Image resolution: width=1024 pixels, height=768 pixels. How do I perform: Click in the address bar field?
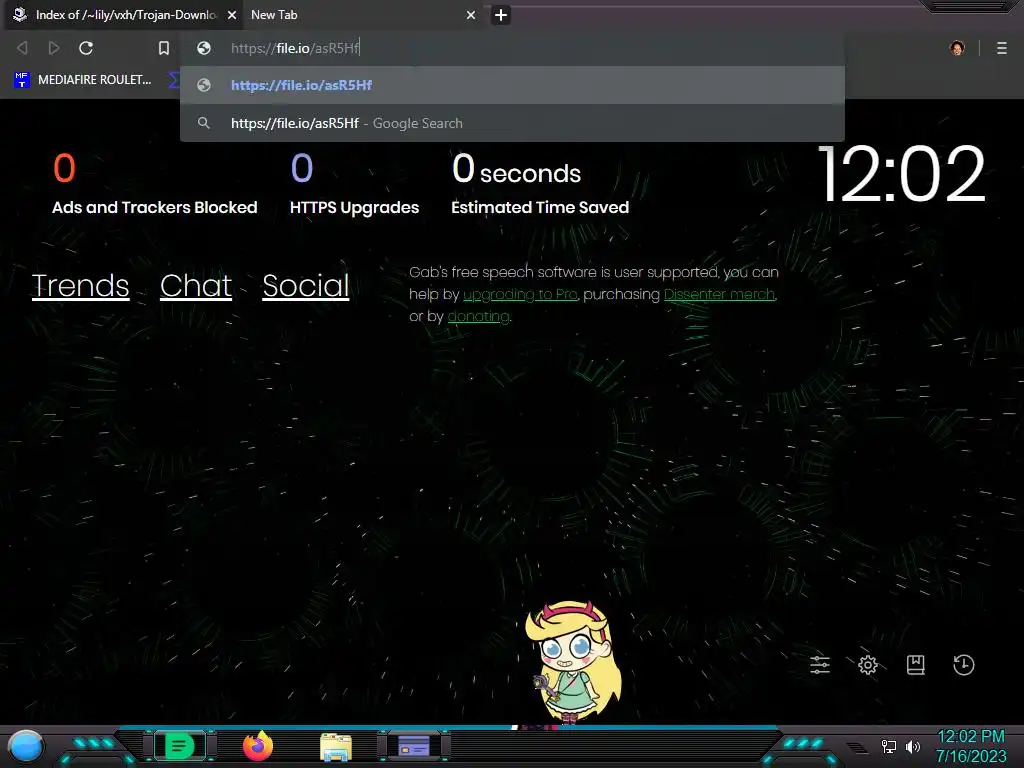click(512, 48)
